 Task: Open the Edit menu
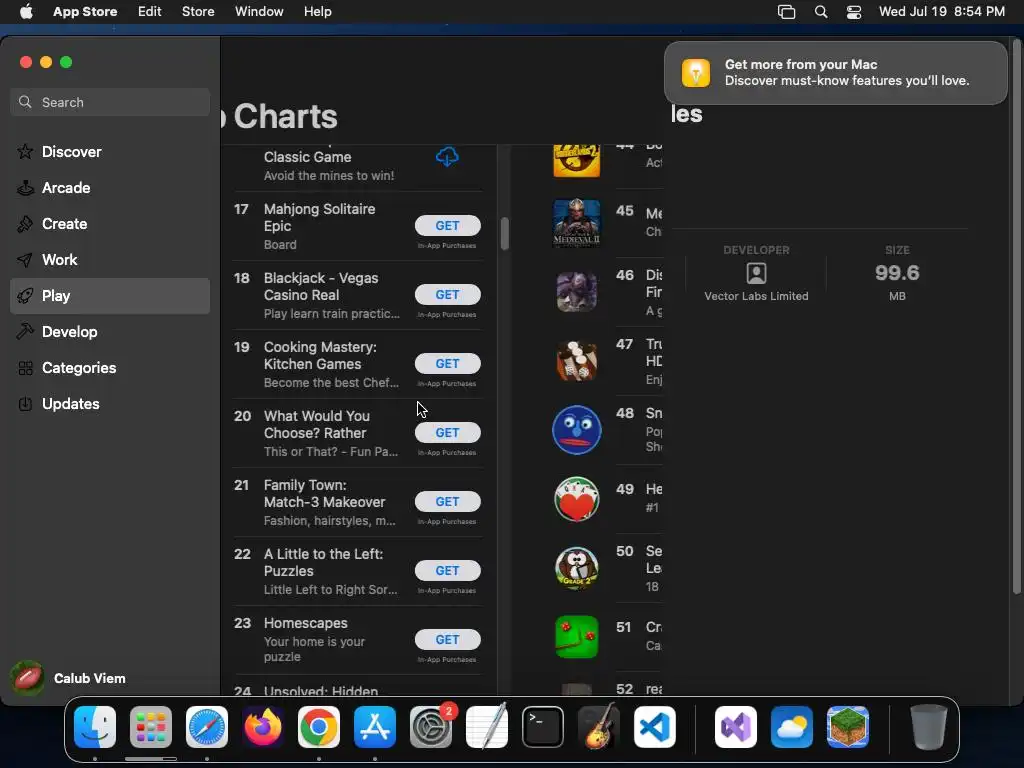click(150, 11)
